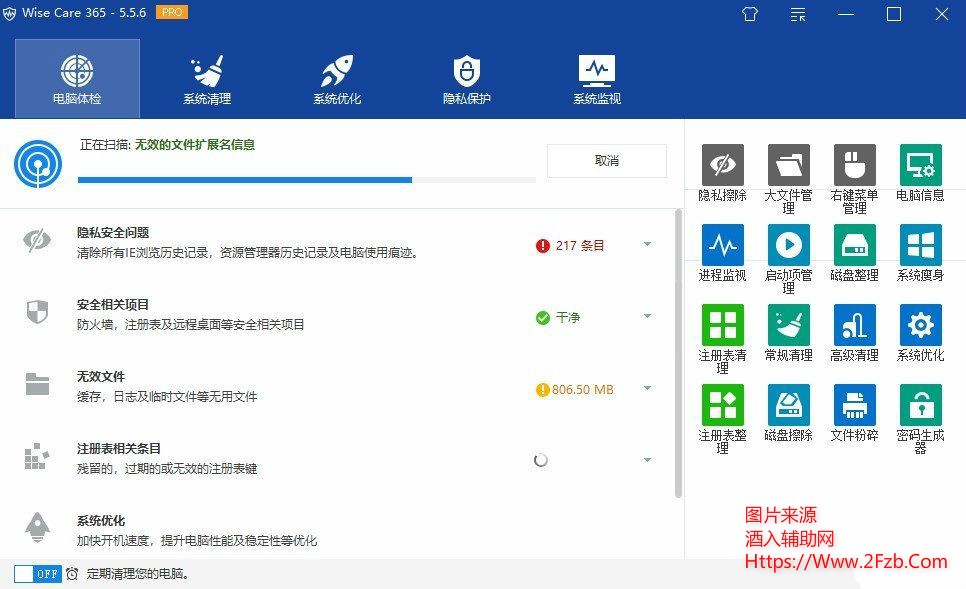Click the vertical scrollbar of the results list
Image resolution: width=966 pixels, height=589 pixels.
679,350
